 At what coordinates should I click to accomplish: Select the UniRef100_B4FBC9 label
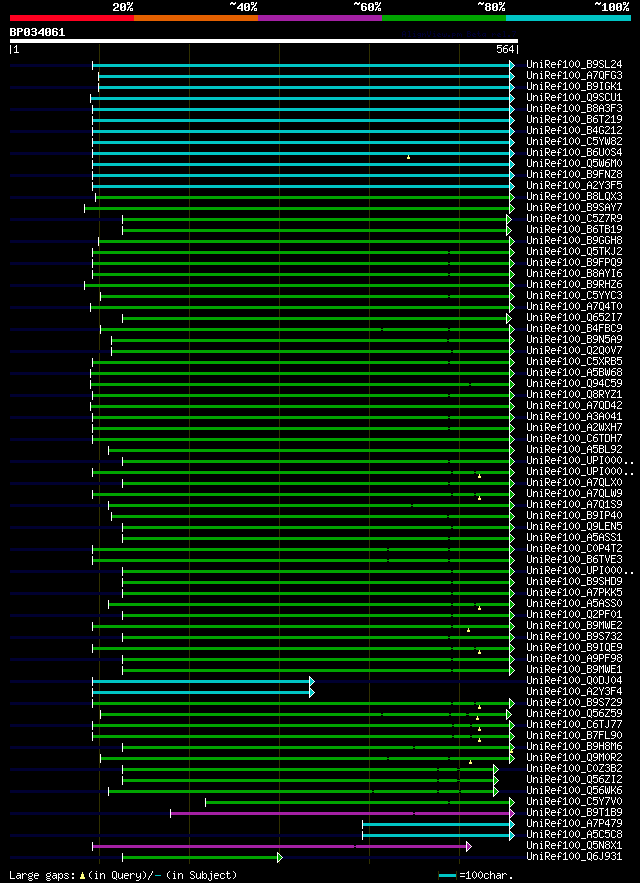(x=574, y=328)
